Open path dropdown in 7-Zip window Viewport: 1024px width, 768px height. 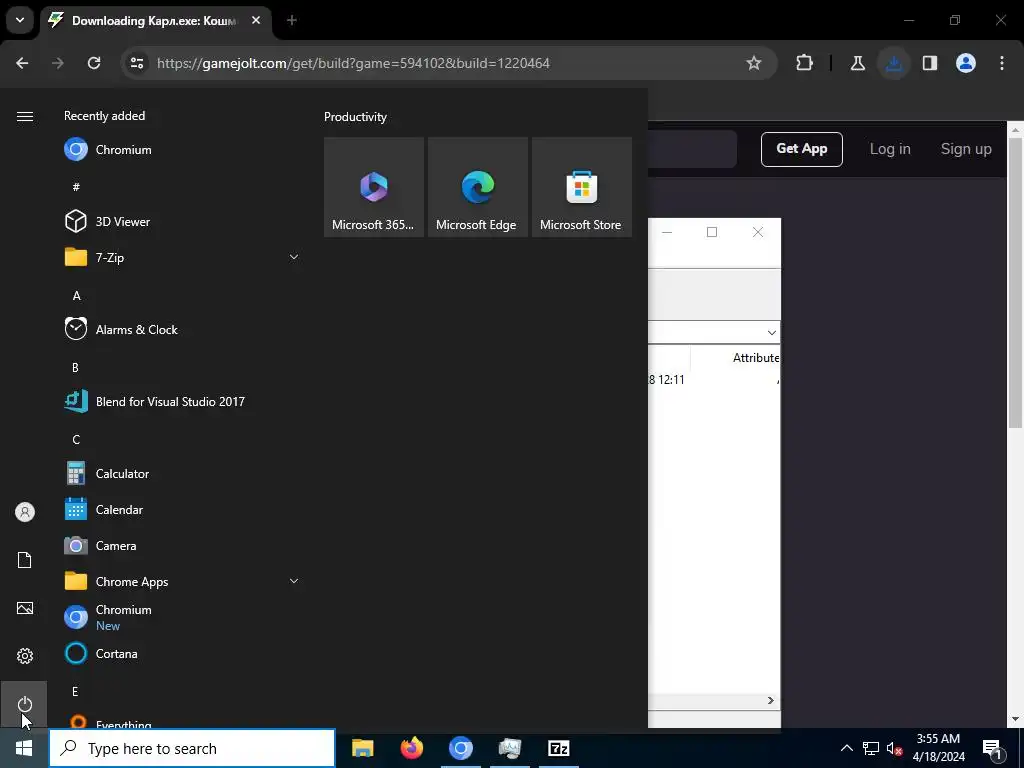click(x=771, y=332)
